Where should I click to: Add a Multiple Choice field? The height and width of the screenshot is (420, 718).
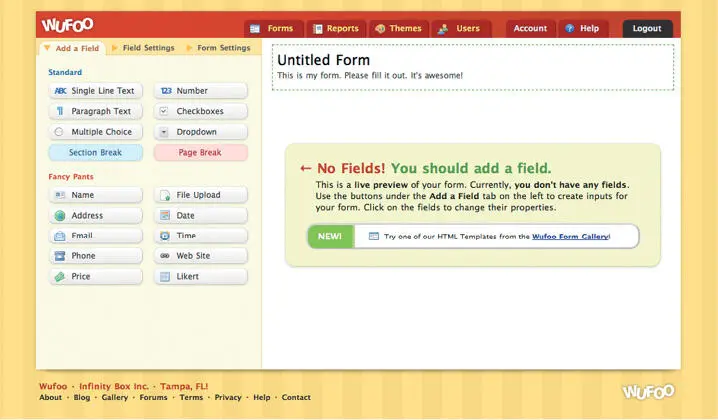[x=96, y=132]
